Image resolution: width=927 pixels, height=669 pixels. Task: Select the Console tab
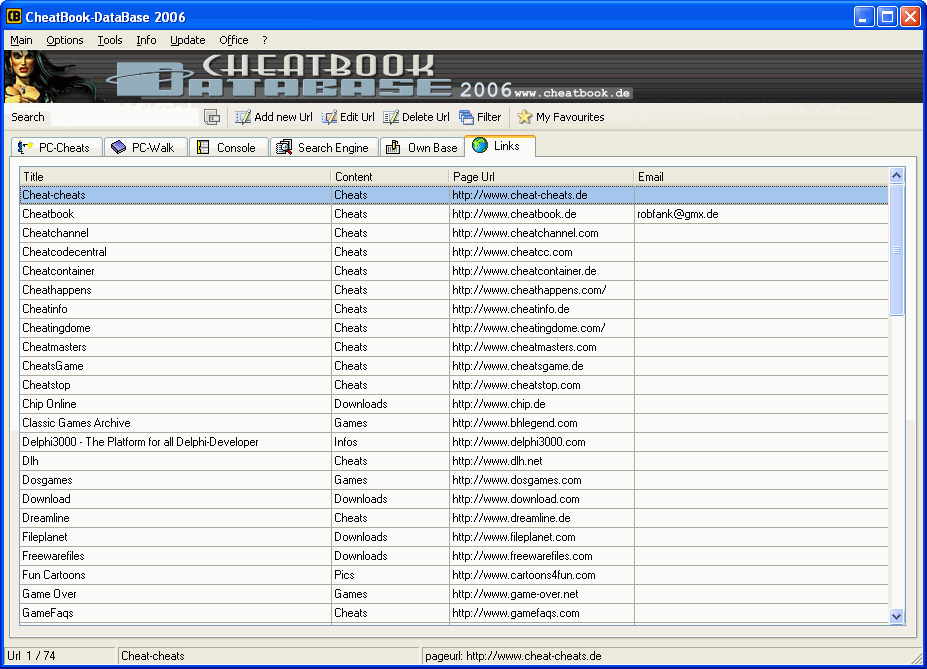[228, 148]
